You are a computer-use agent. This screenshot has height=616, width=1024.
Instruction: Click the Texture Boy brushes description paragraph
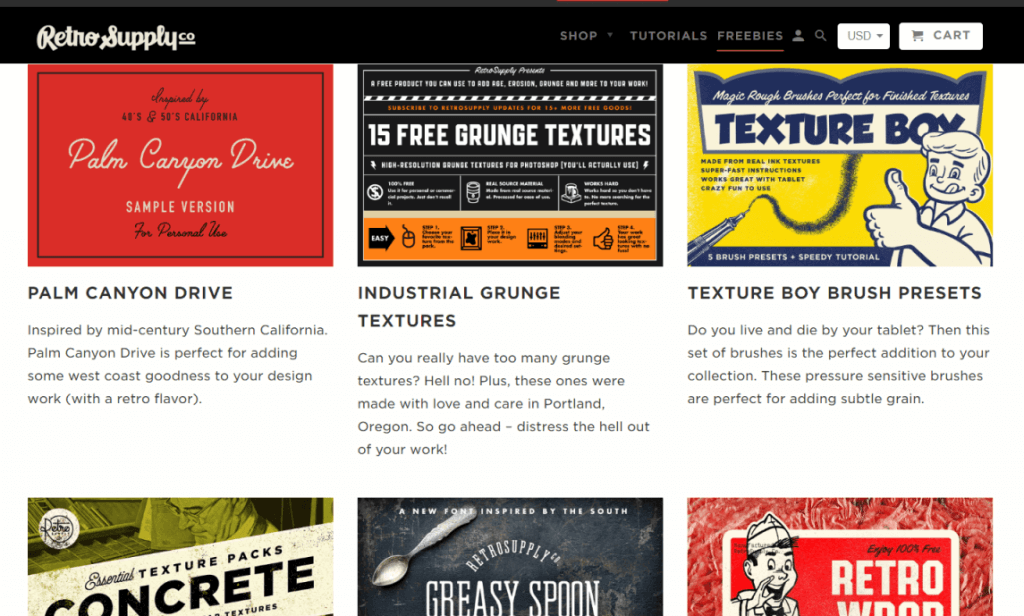tap(839, 365)
